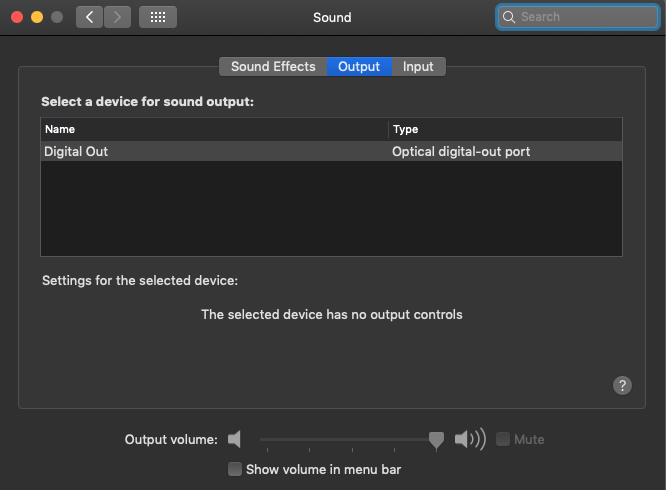Select the Output tab
The height and width of the screenshot is (490, 666).
[x=359, y=67]
